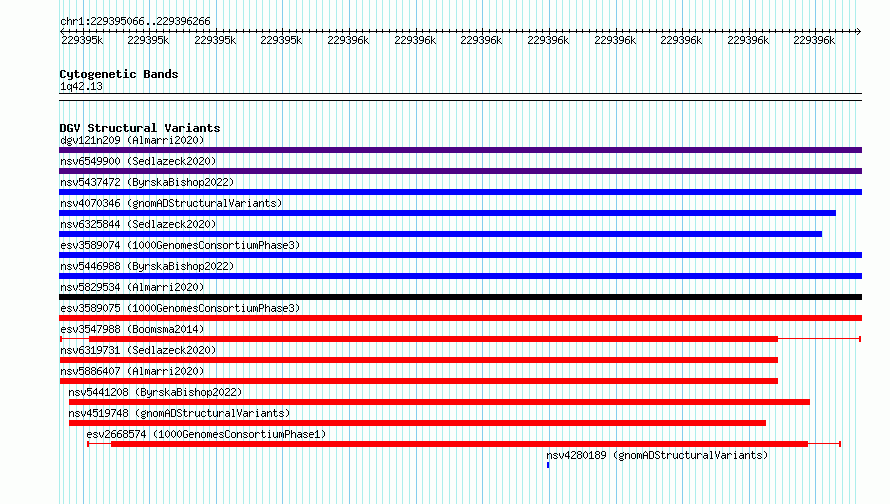Image resolution: width=890 pixels, height=504 pixels.
Task: Click the red bar for nsv6319731
Action: point(418,360)
